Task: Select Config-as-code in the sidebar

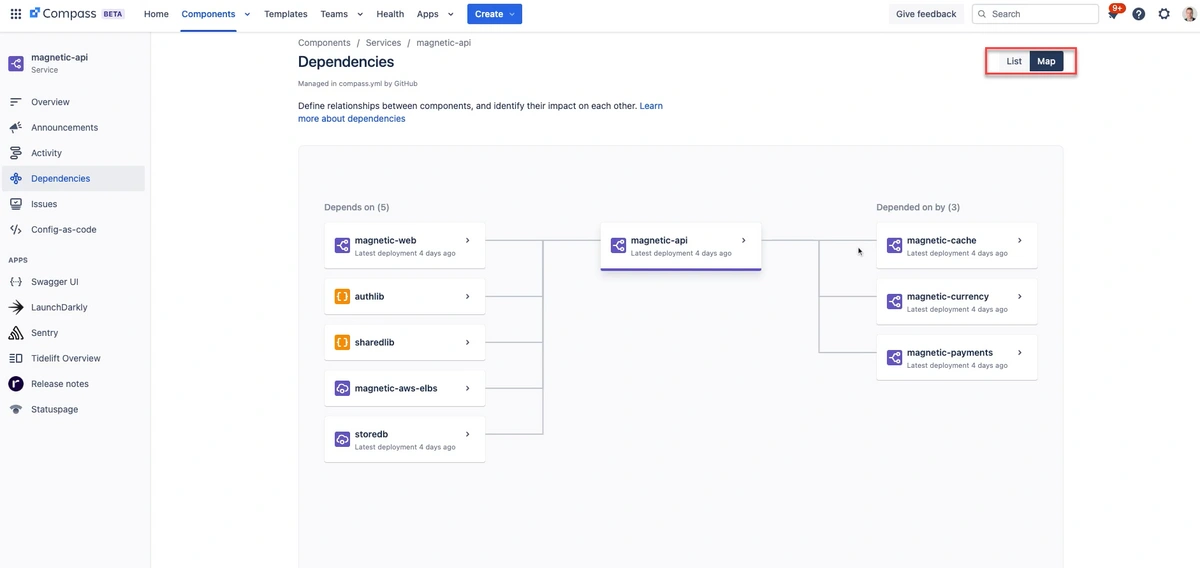Action: (x=73, y=230)
